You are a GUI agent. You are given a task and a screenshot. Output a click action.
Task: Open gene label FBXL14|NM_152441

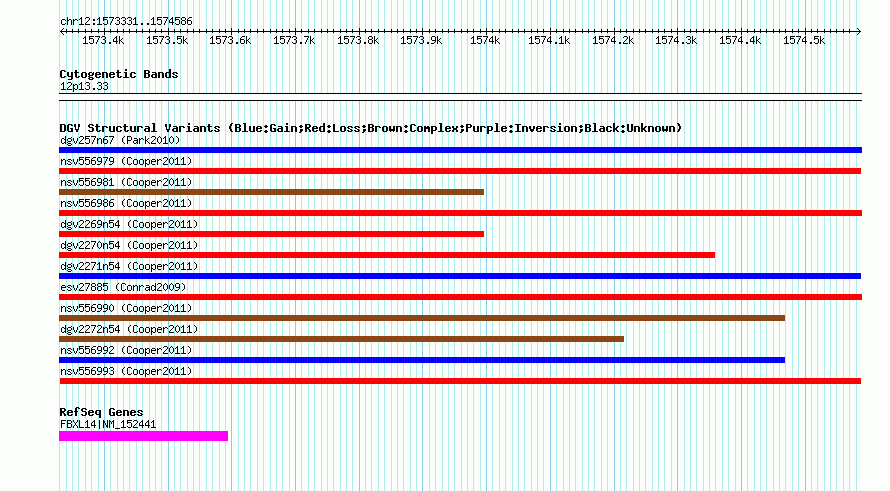click(108, 425)
